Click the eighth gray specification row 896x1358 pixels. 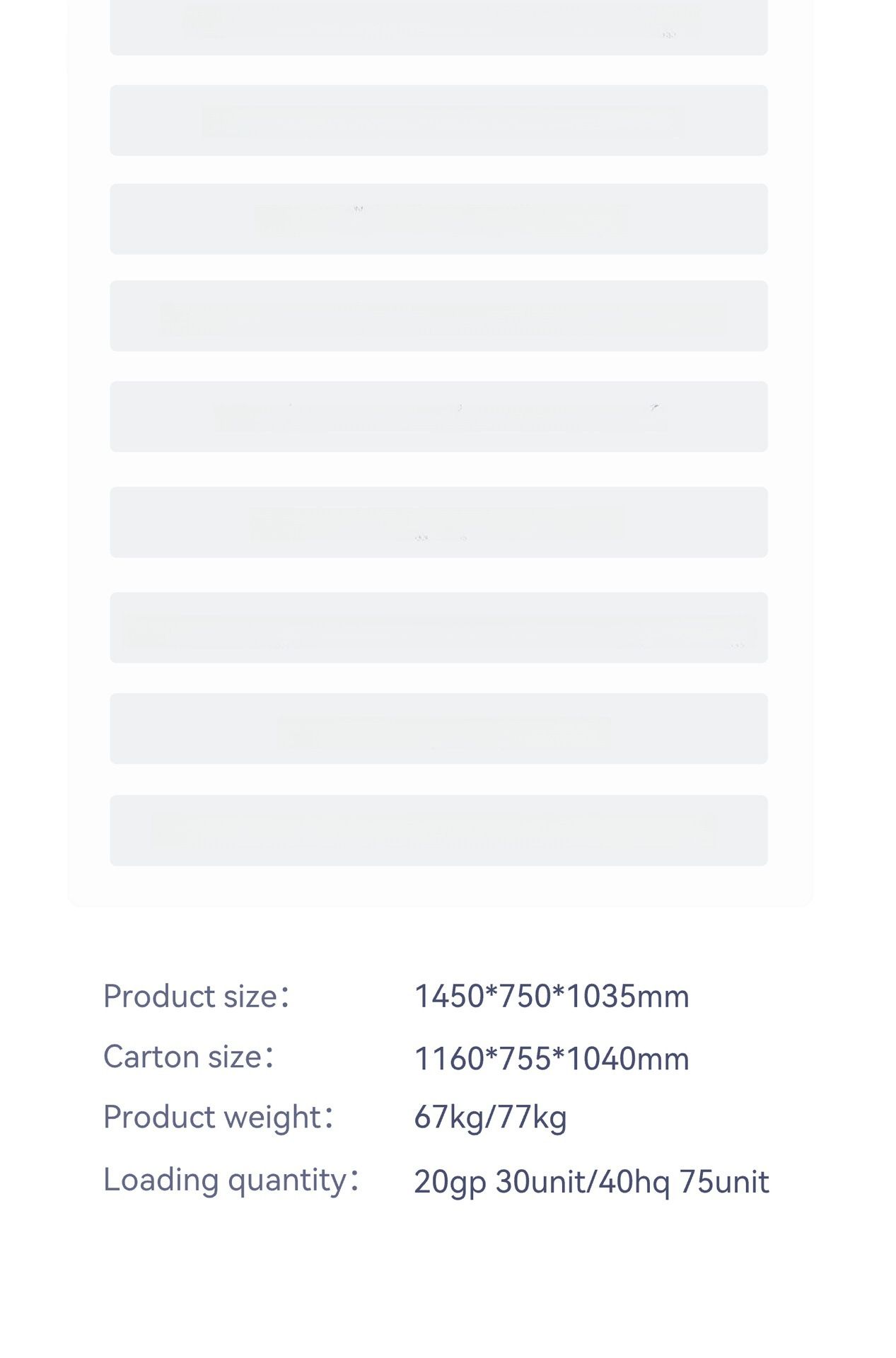point(438,729)
